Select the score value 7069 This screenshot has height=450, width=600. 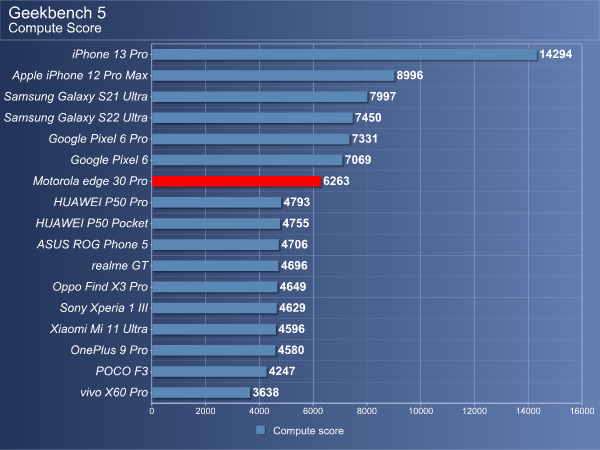[x=358, y=160]
